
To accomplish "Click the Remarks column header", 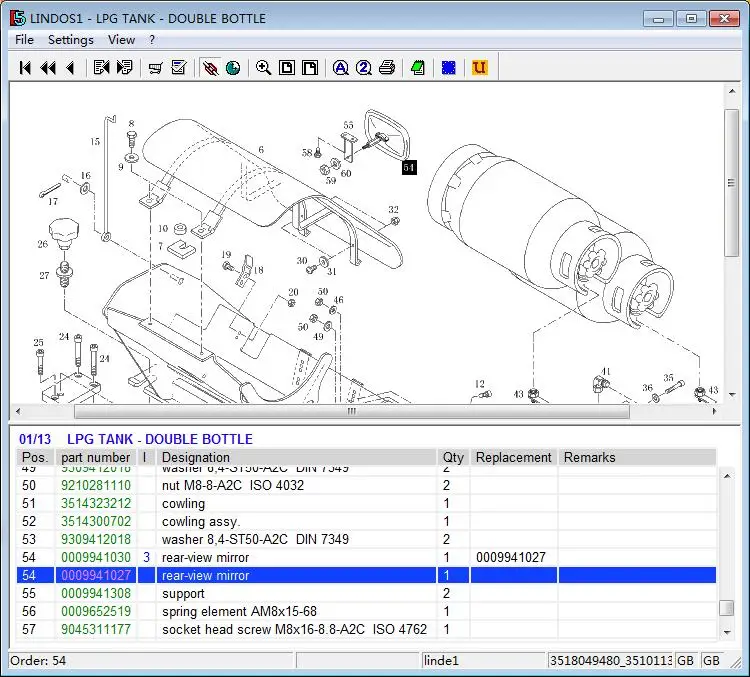I will pyautogui.click(x=637, y=457).
